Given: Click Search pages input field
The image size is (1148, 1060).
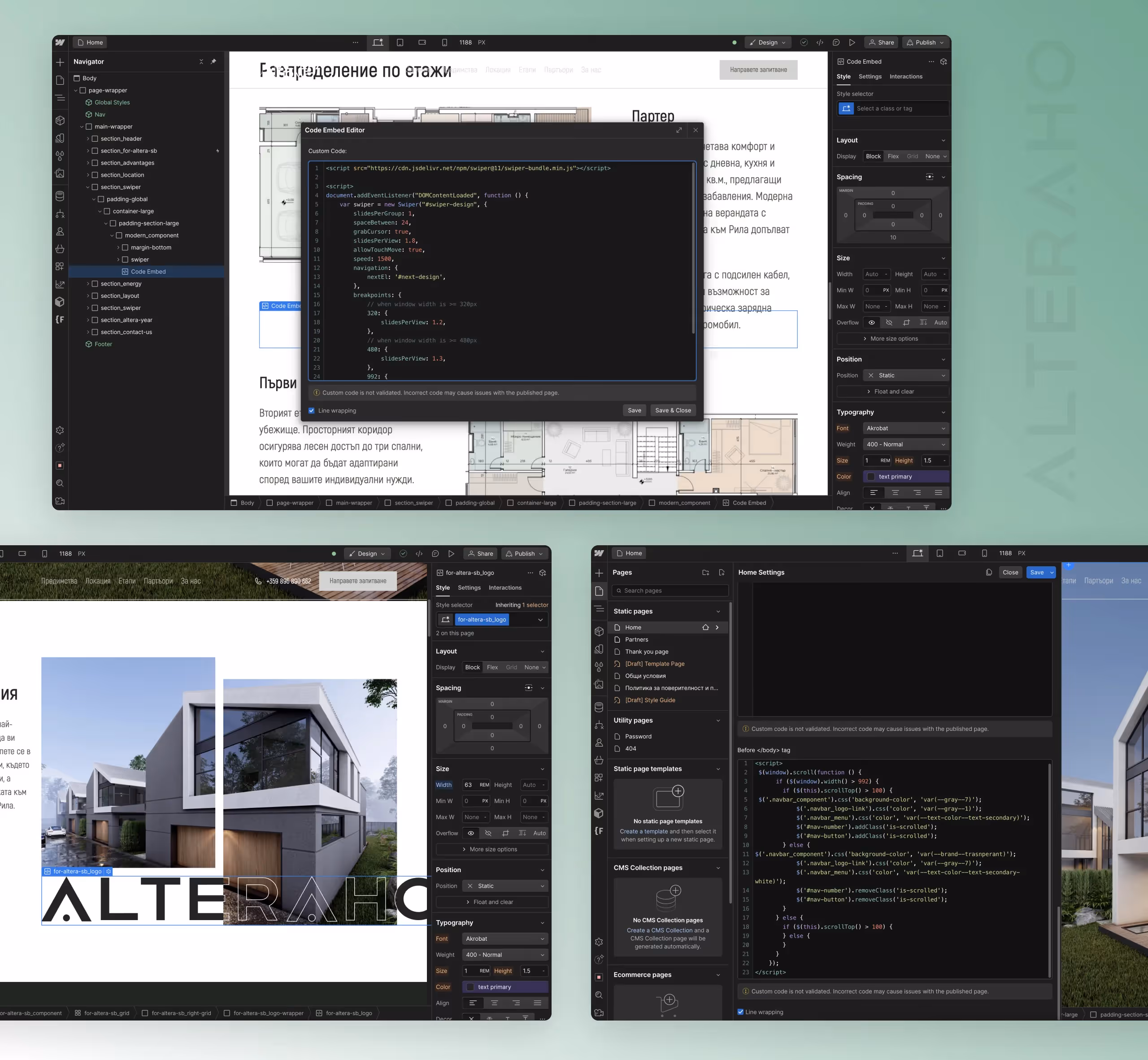Looking at the screenshot, I should point(670,590).
